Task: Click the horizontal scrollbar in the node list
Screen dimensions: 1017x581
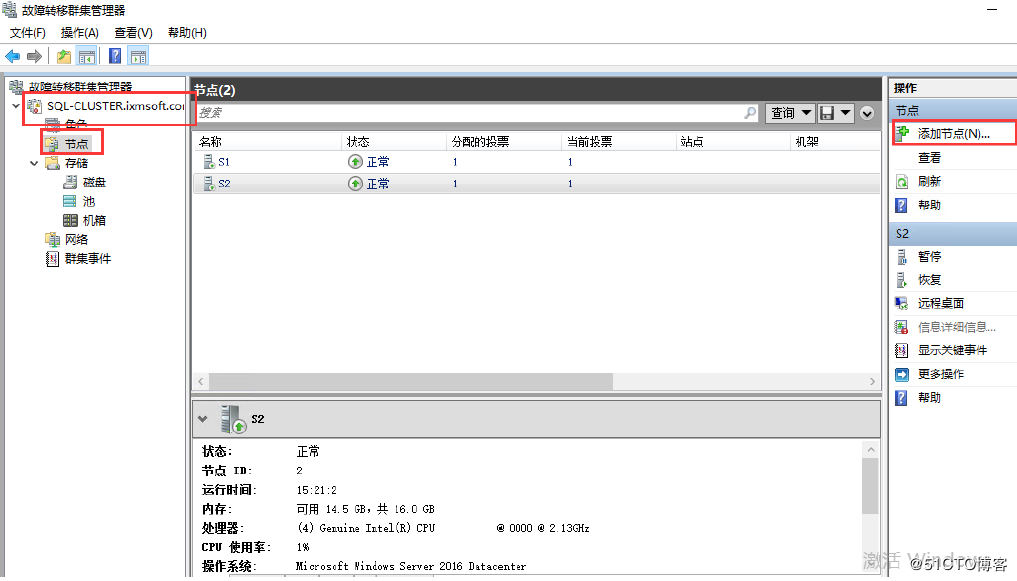Action: point(411,381)
